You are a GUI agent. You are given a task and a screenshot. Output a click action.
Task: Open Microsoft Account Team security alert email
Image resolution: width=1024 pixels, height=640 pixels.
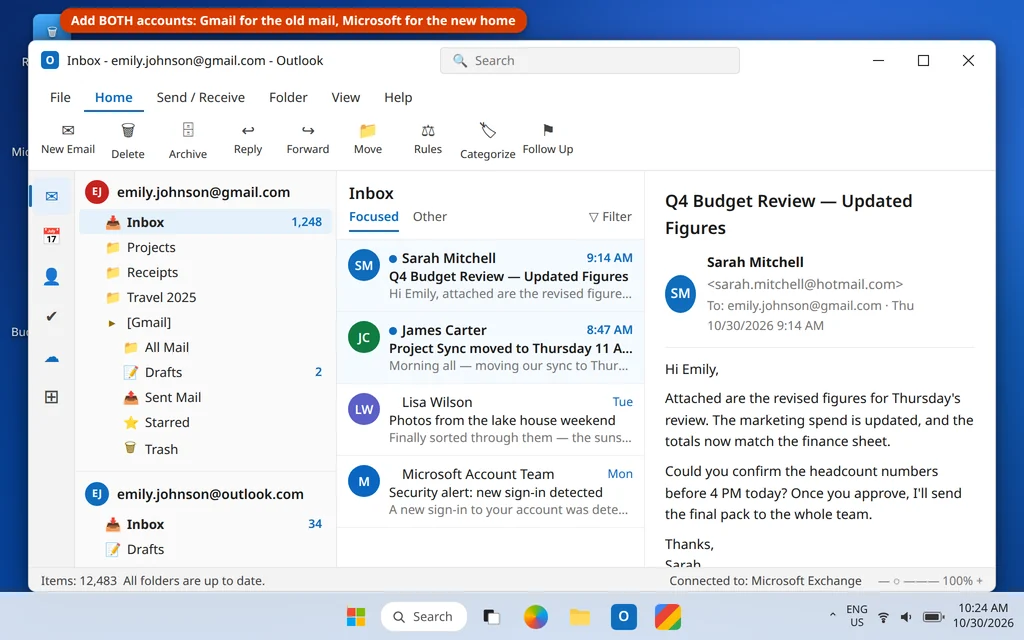pos(490,491)
